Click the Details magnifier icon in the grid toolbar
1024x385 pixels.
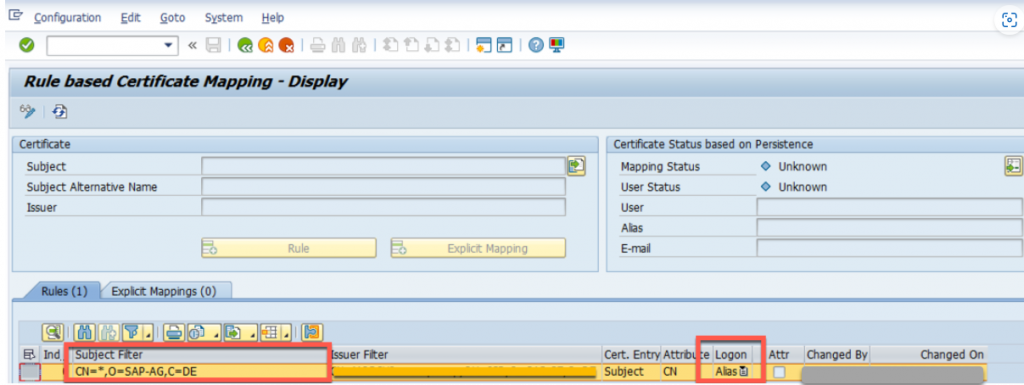(53, 333)
